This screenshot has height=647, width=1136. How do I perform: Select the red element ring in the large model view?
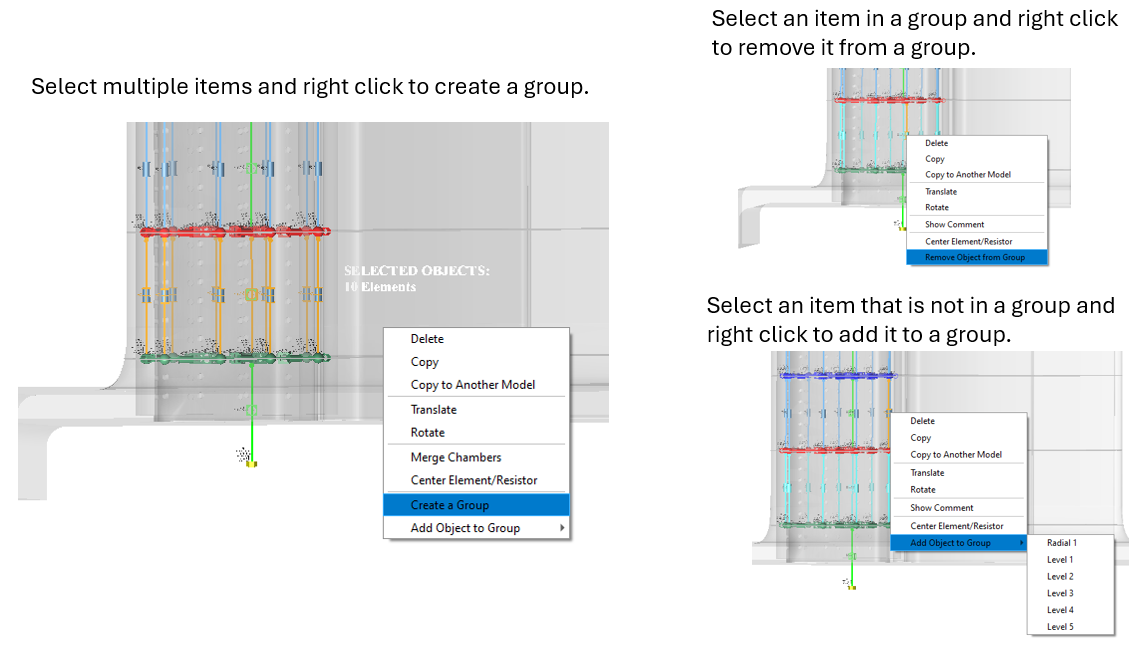click(x=235, y=231)
